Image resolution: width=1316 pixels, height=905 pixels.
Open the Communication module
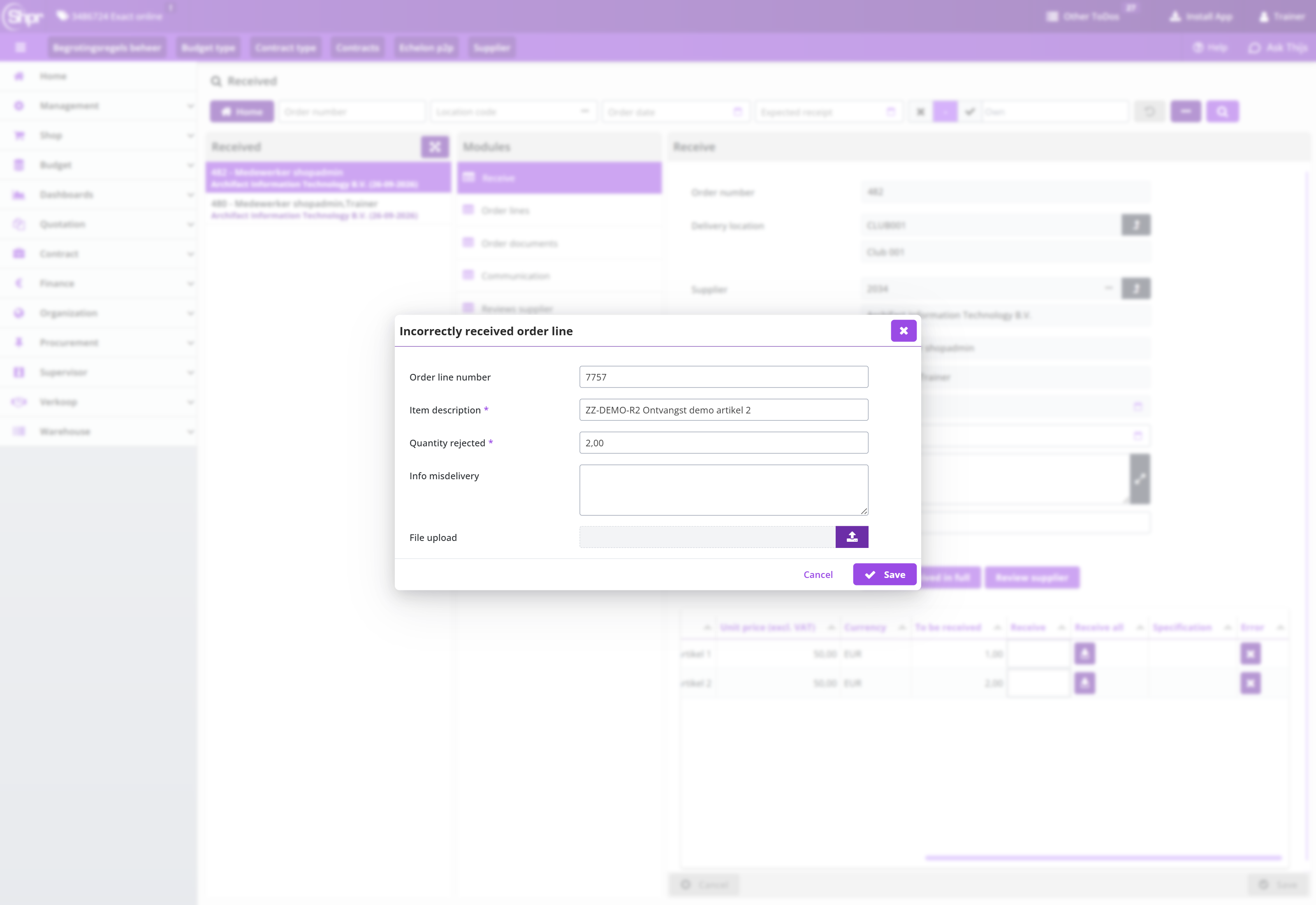click(x=559, y=276)
